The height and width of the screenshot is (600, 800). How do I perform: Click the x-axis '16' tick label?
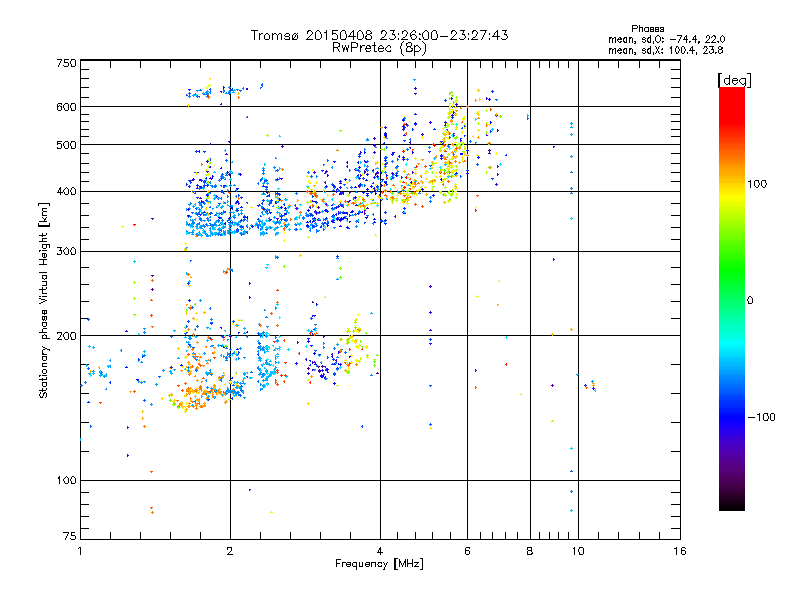coord(680,551)
